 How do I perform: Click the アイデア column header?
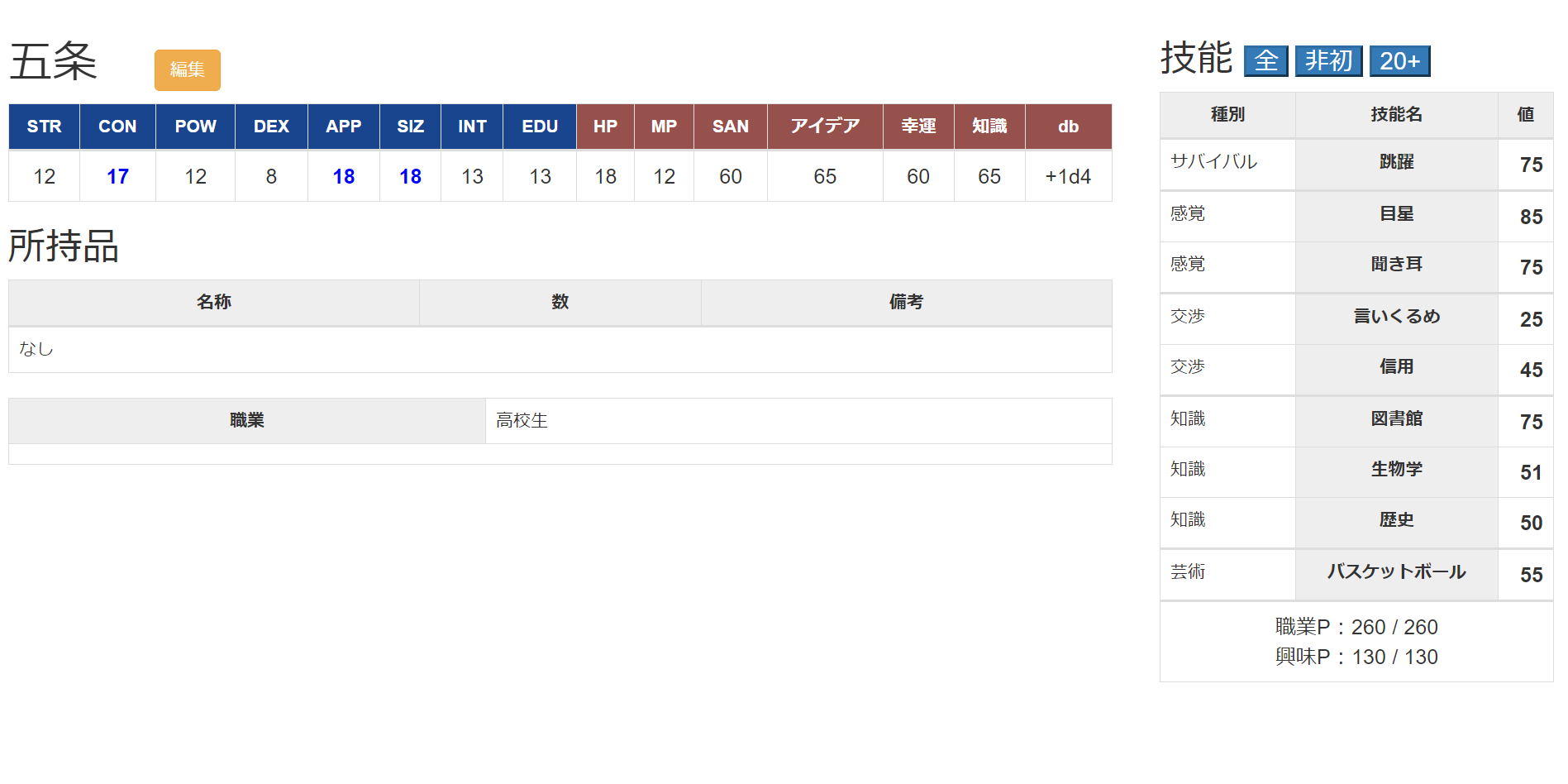point(824,127)
